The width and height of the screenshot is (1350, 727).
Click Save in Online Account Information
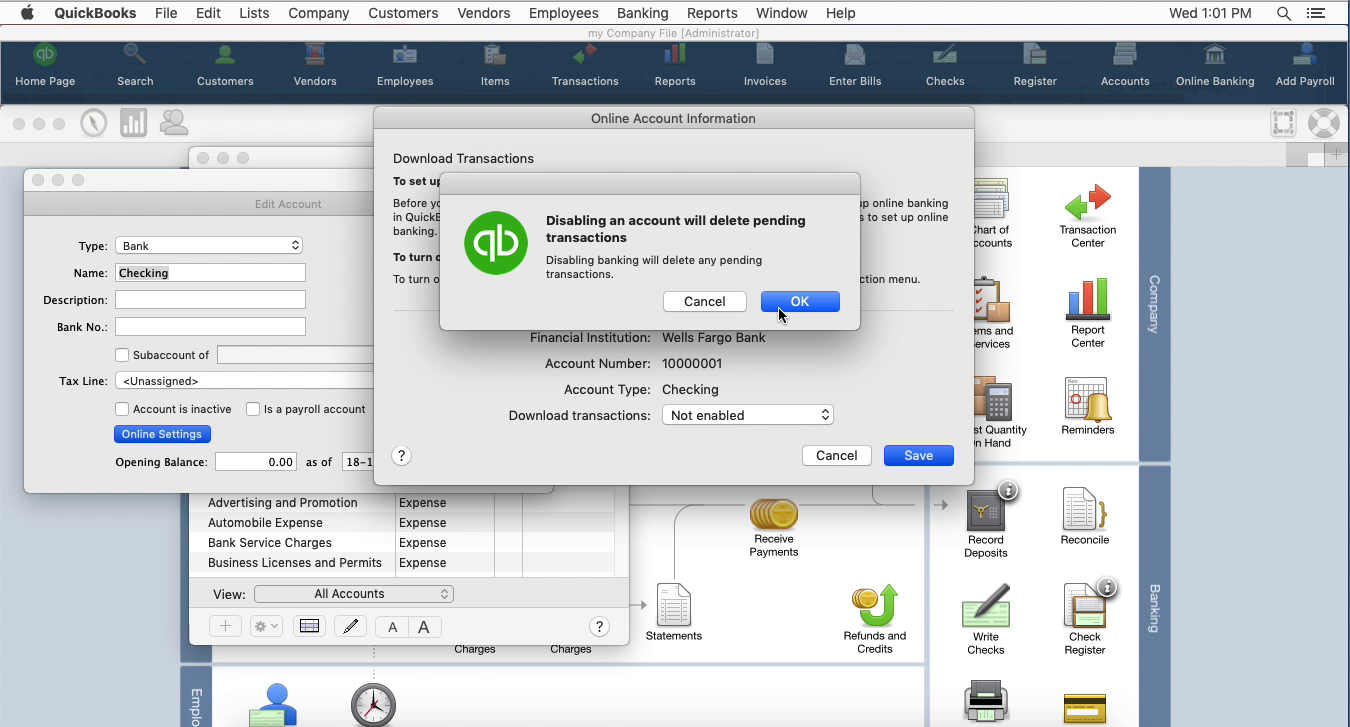pos(919,456)
